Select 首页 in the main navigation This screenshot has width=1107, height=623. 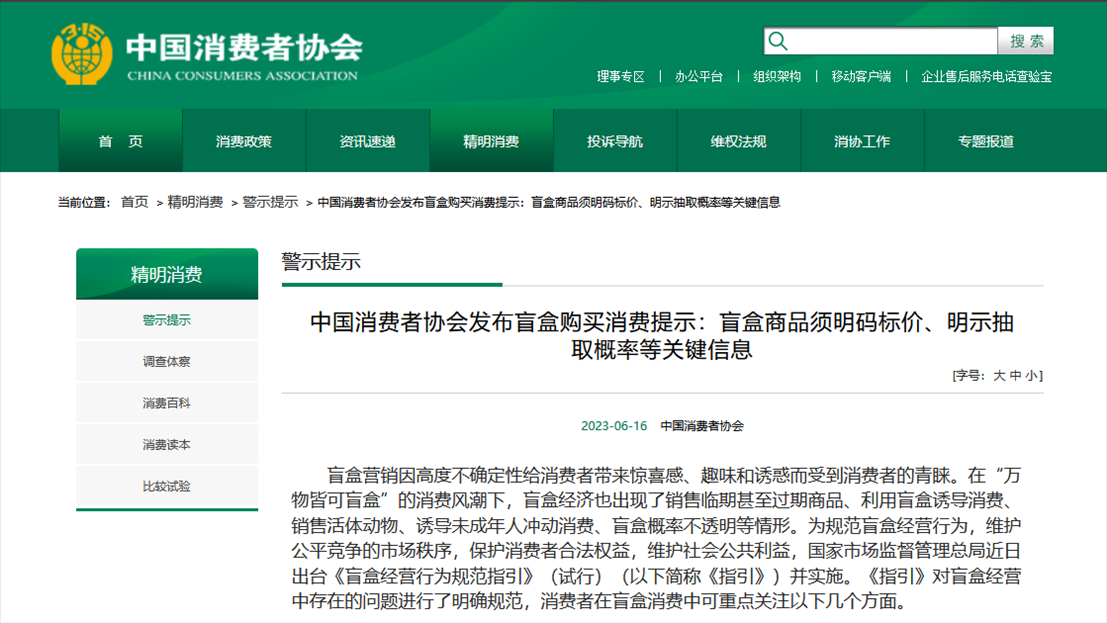[x=120, y=141]
